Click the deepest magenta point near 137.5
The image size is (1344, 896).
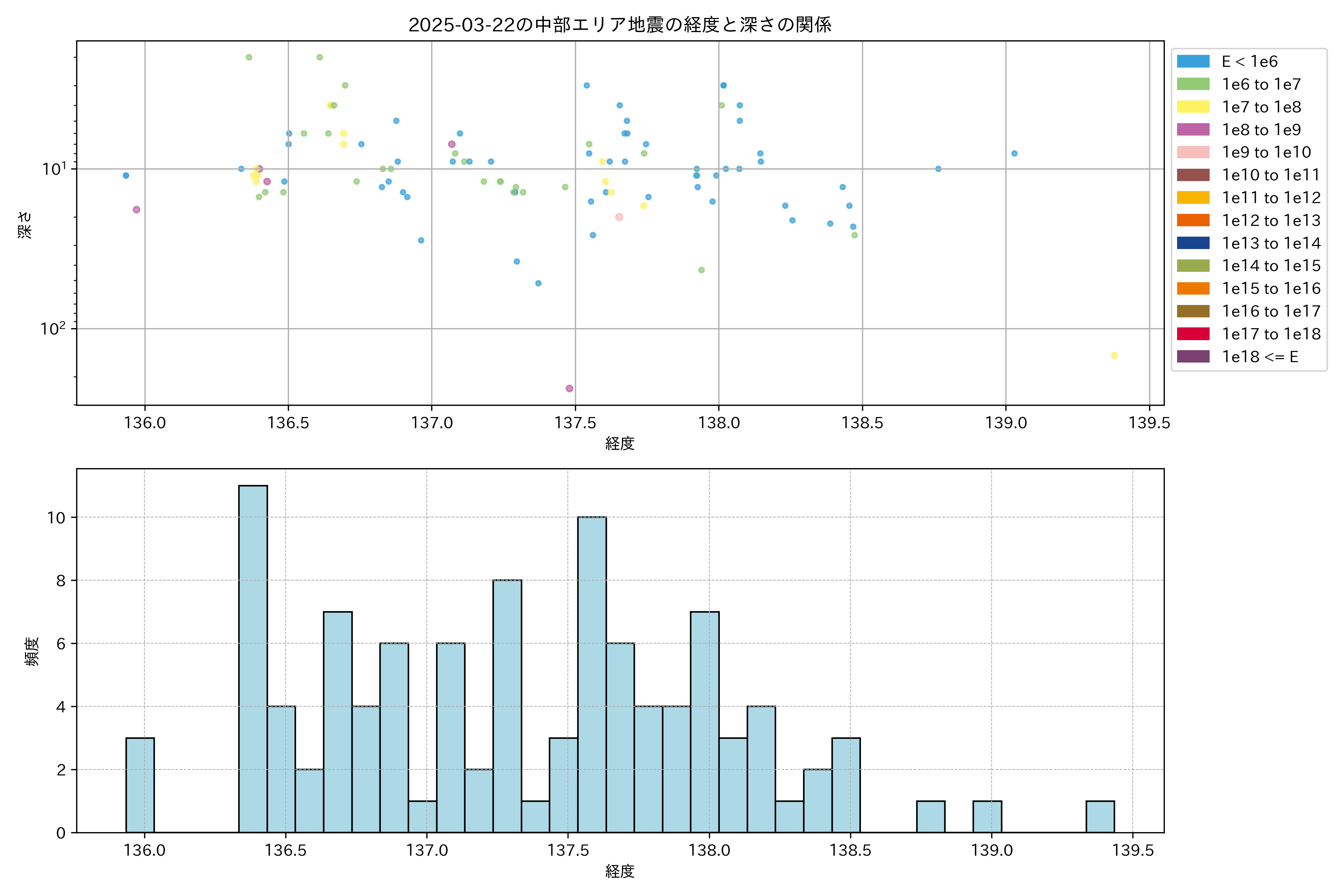click(569, 389)
